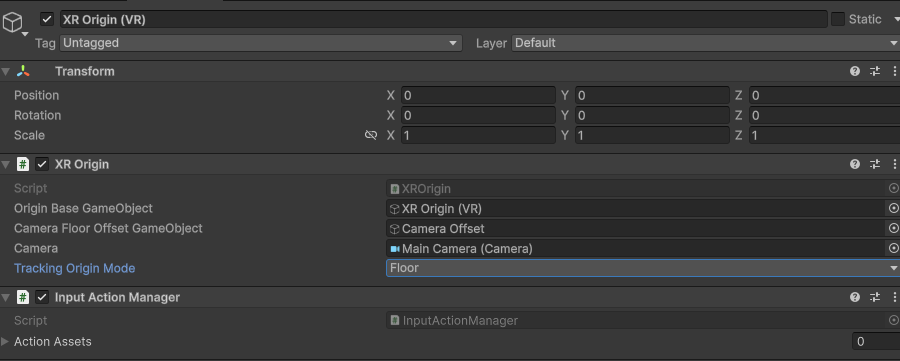Screen dimensions: 900x361
Task: Click the Rotation label
Action: [x=37, y=115]
